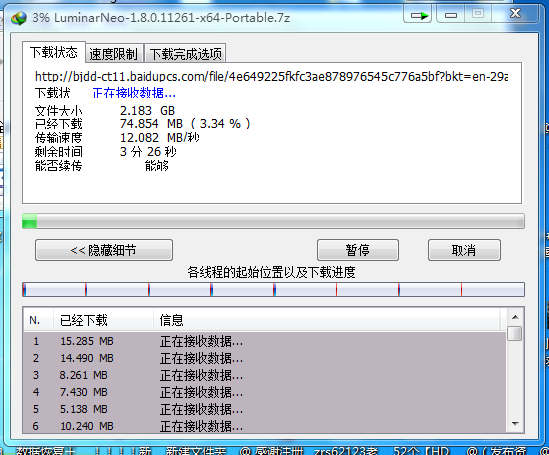Image resolution: width=549 pixels, height=455 pixels.
Task: Select thread row 1 with 15.285 MB
Action: click(x=265, y=341)
